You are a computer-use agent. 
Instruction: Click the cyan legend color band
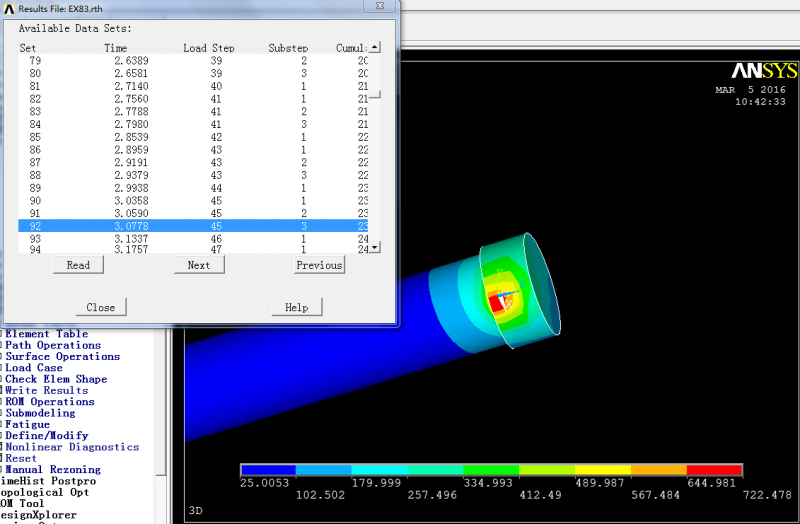[379, 469]
